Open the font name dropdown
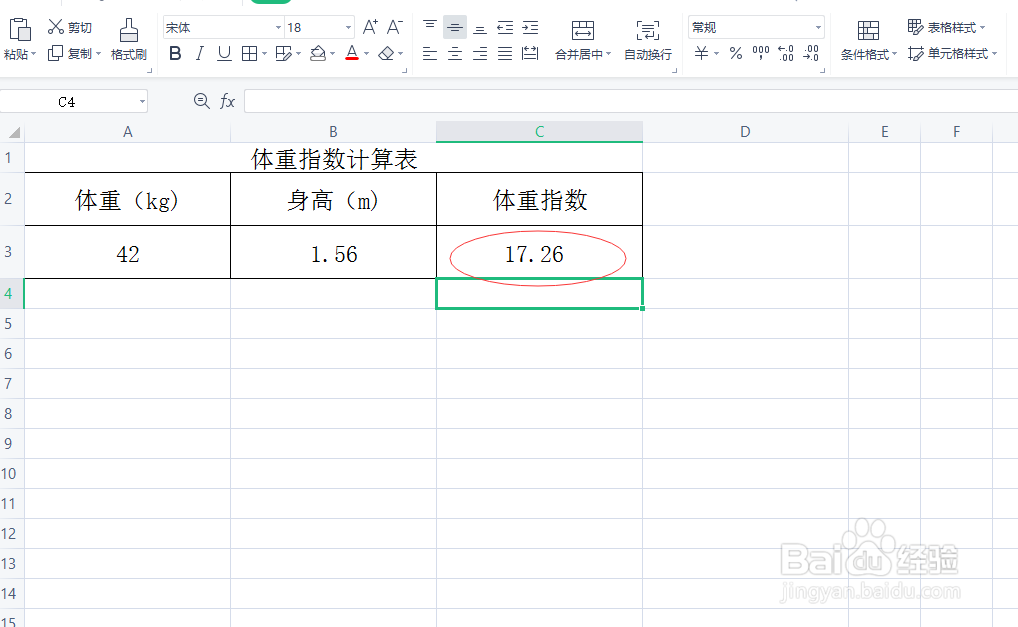The width and height of the screenshot is (1018, 627). coord(278,27)
